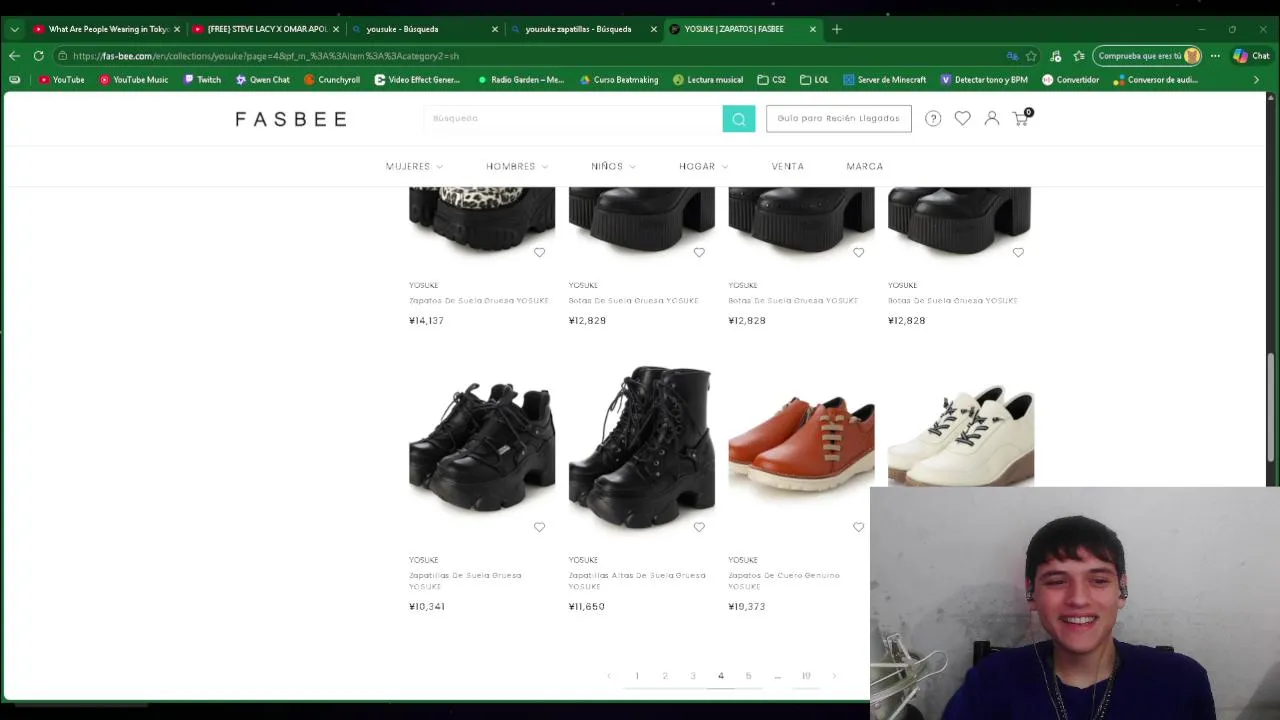Expand the NIÑOS menu
Viewport: 1280px width, 720px height.
tap(613, 166)
